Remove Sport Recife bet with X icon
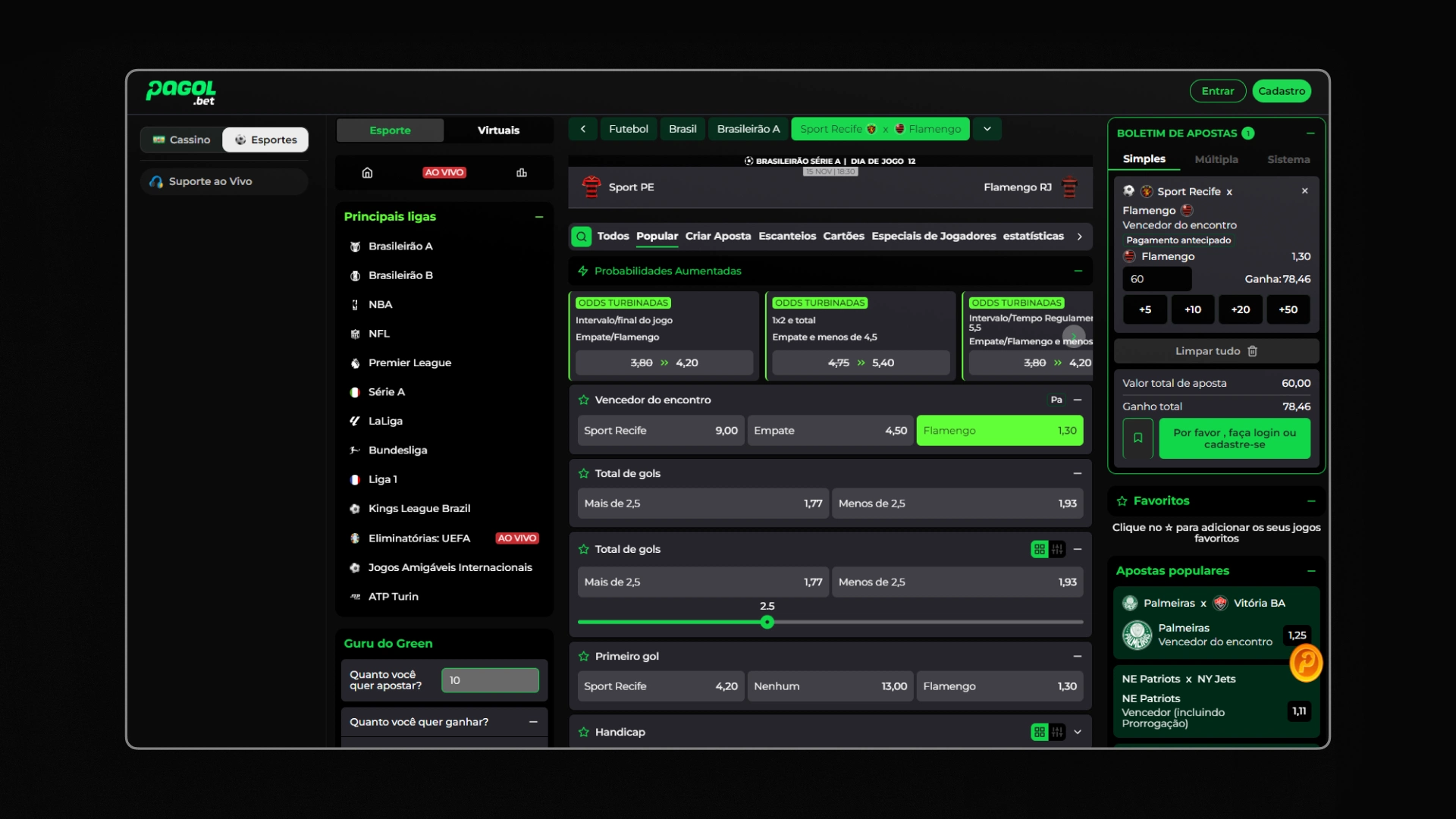Image resolution: width=1456 pixels, height=819 pixels. click(1305, 191)
